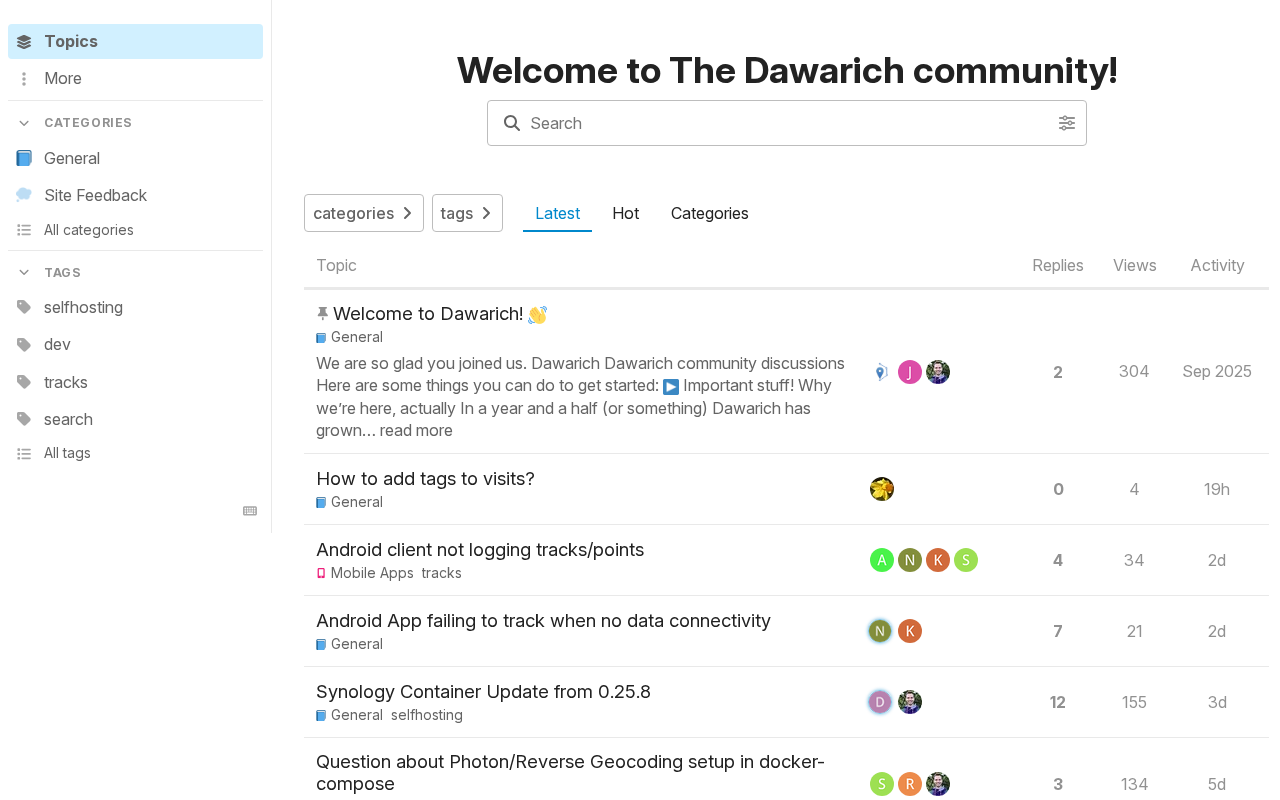Click Sep 2025 activity date on Welcome row
Image resolution: width=1280 pixels, height=800 pixels.
tap(1217, 372)
